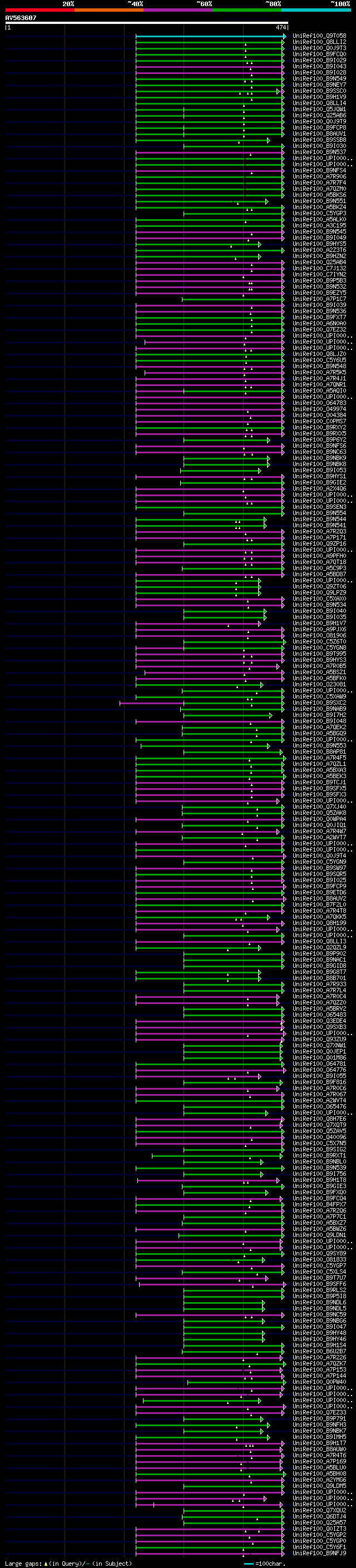The height and width of the screenshot is (1568, 356).
Task: Open hit UniRef100_B9HYS1
Action: [319, 477]
